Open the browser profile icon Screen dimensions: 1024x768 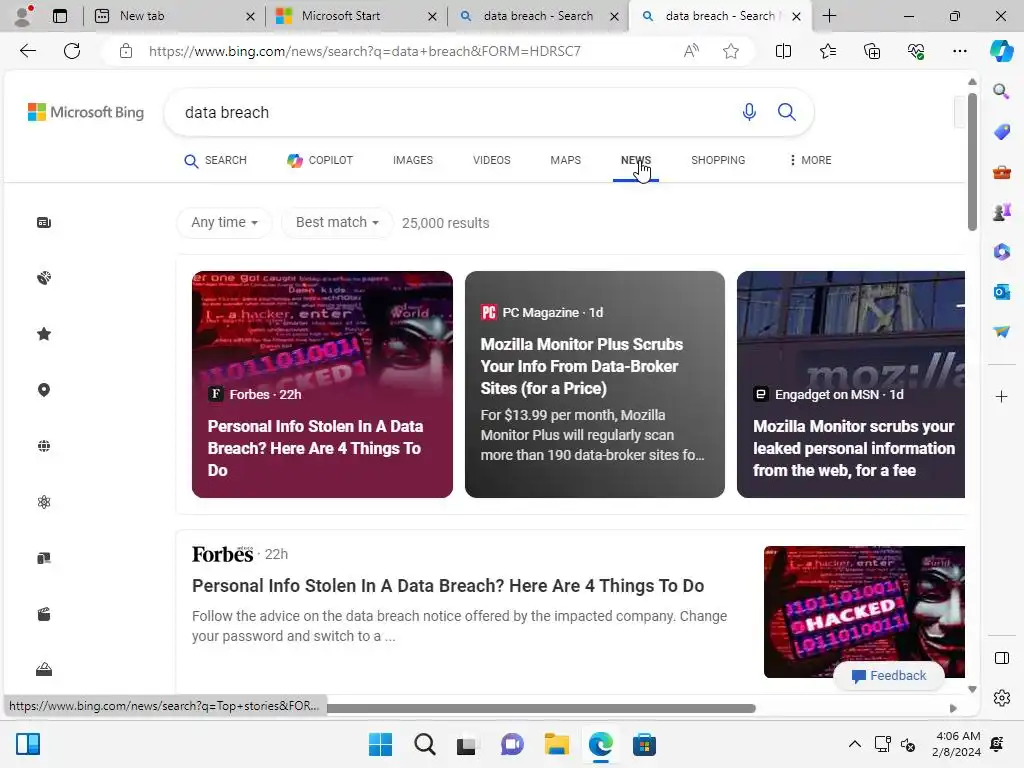click(x=23, y=16)
